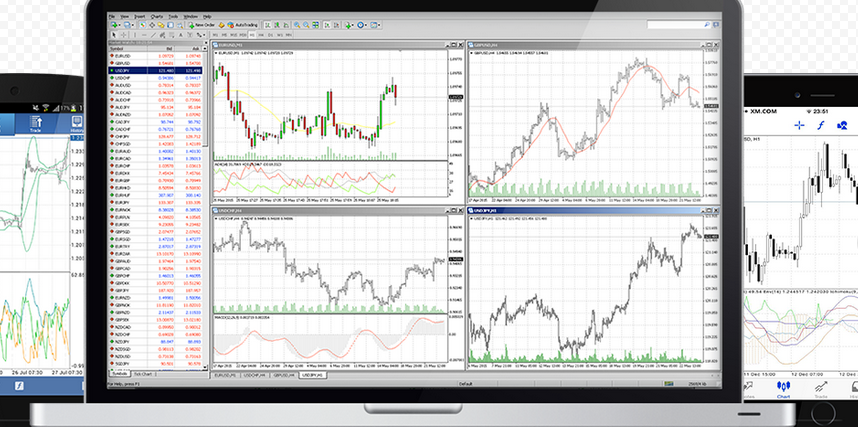
Task: Select the Horizontal Line drawing tool
Action: 144,34
